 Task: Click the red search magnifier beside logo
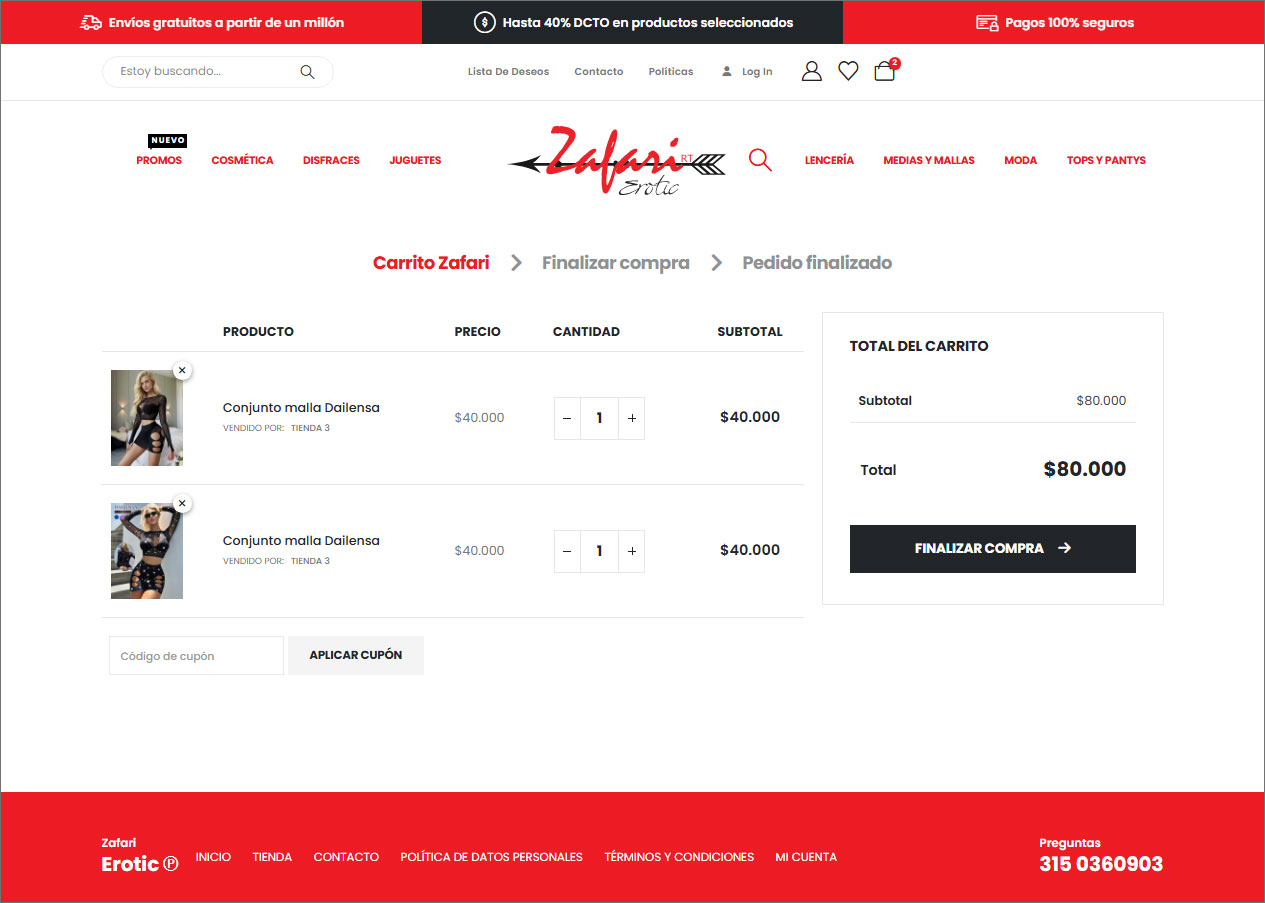[x=760, y=160]
